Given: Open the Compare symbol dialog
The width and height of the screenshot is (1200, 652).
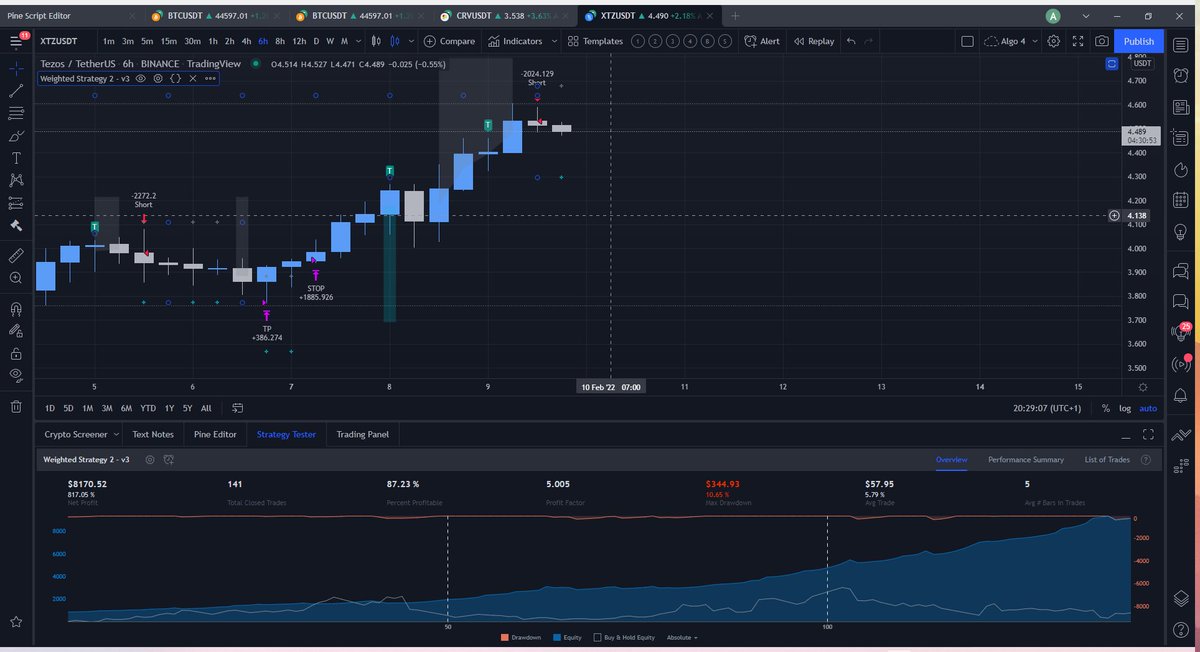Looking at the screenshot, I should coord(449,41).
